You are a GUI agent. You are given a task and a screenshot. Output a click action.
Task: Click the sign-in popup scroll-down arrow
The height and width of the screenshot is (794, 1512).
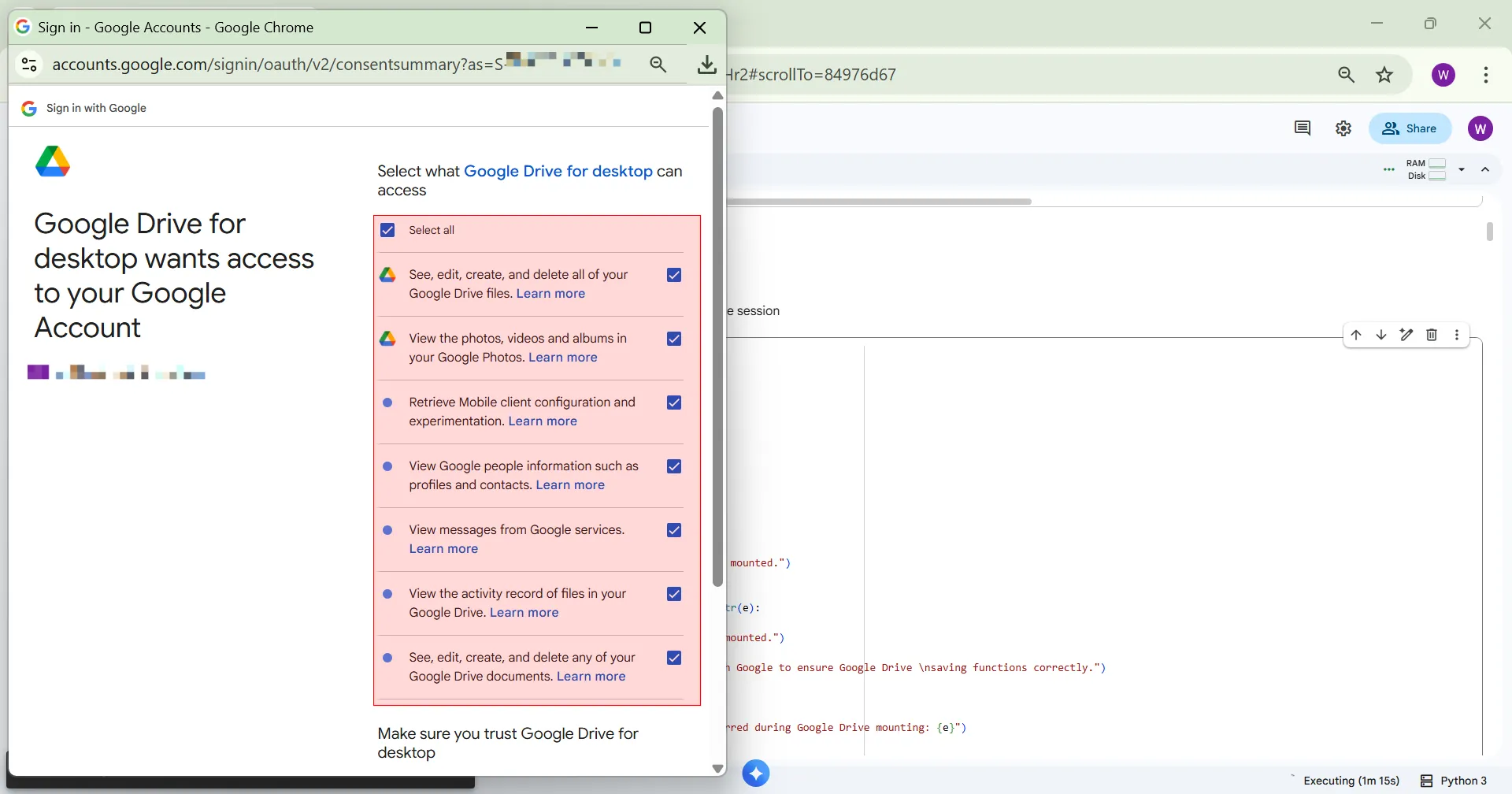tap(717, 769)
